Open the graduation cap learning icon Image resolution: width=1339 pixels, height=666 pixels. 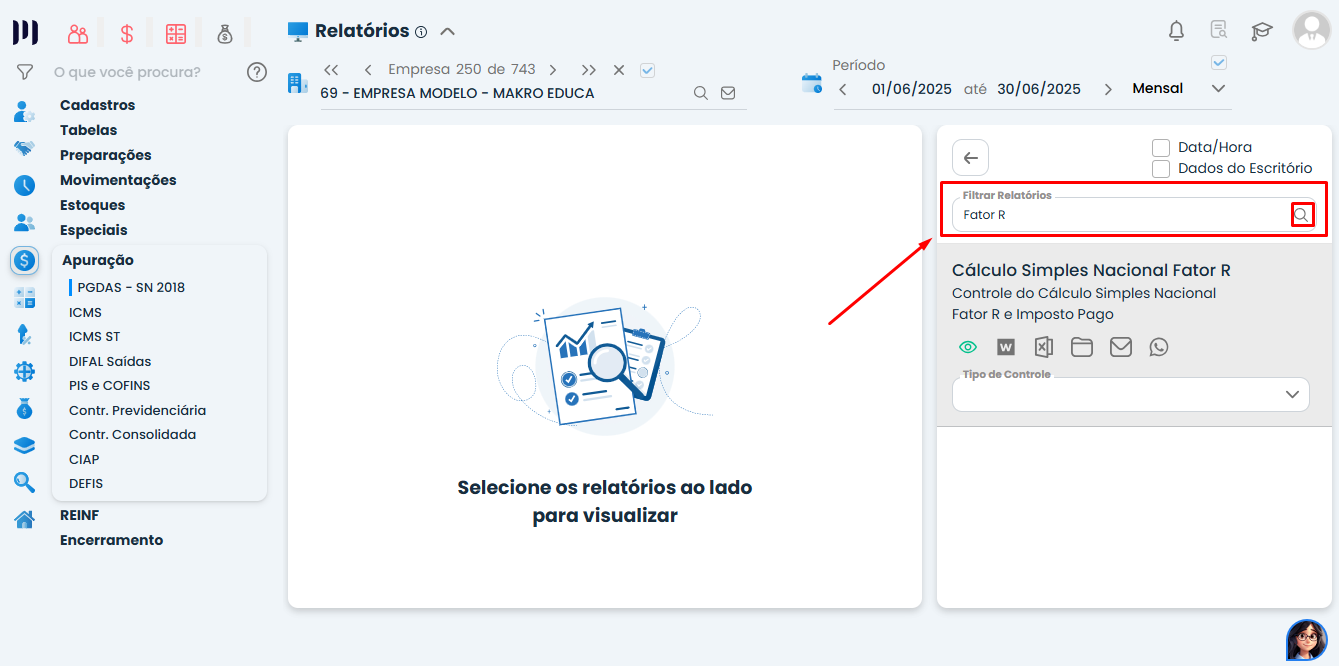click(x=1261, y=31)
